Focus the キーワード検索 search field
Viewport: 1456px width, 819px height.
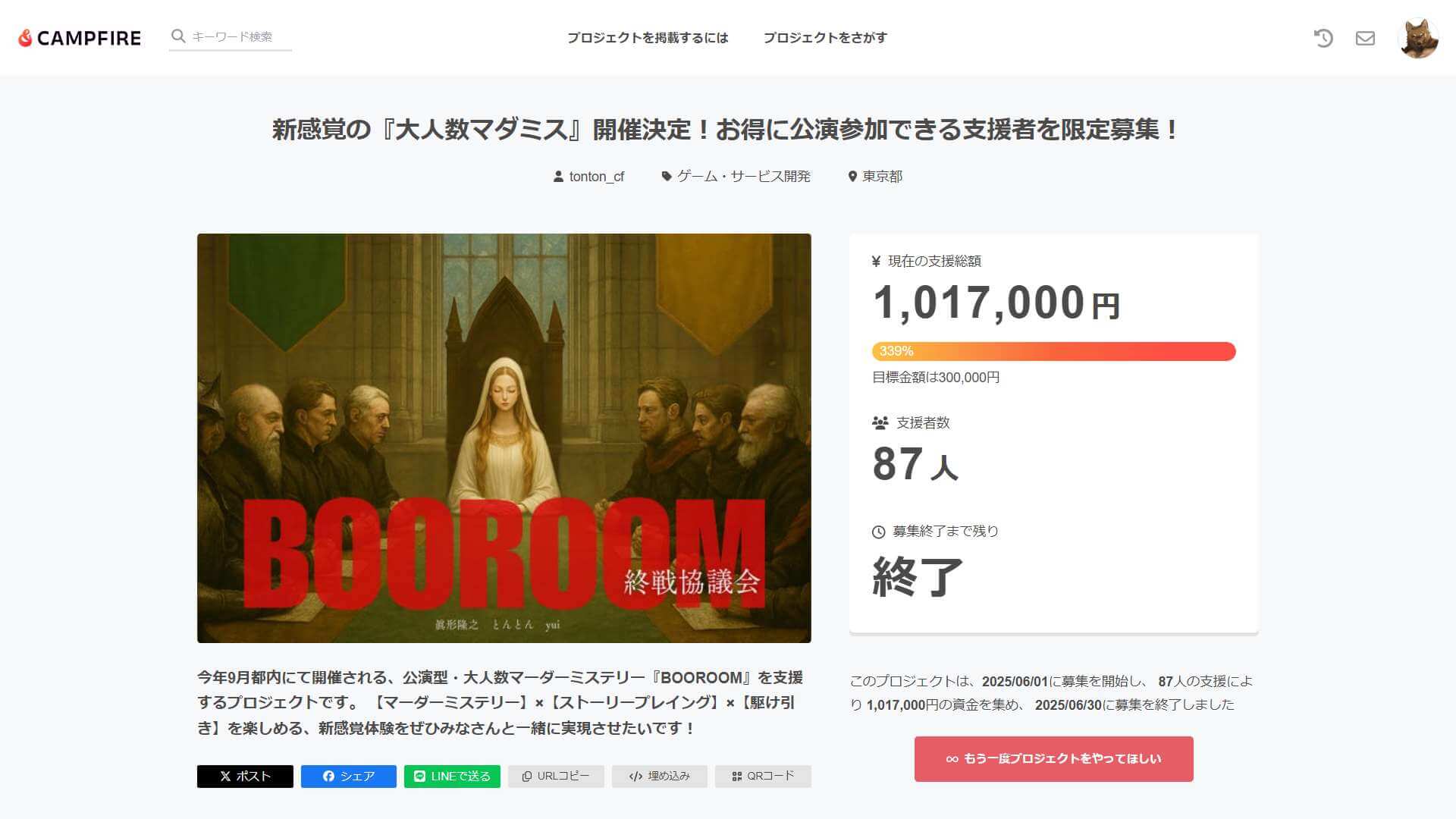231,36
